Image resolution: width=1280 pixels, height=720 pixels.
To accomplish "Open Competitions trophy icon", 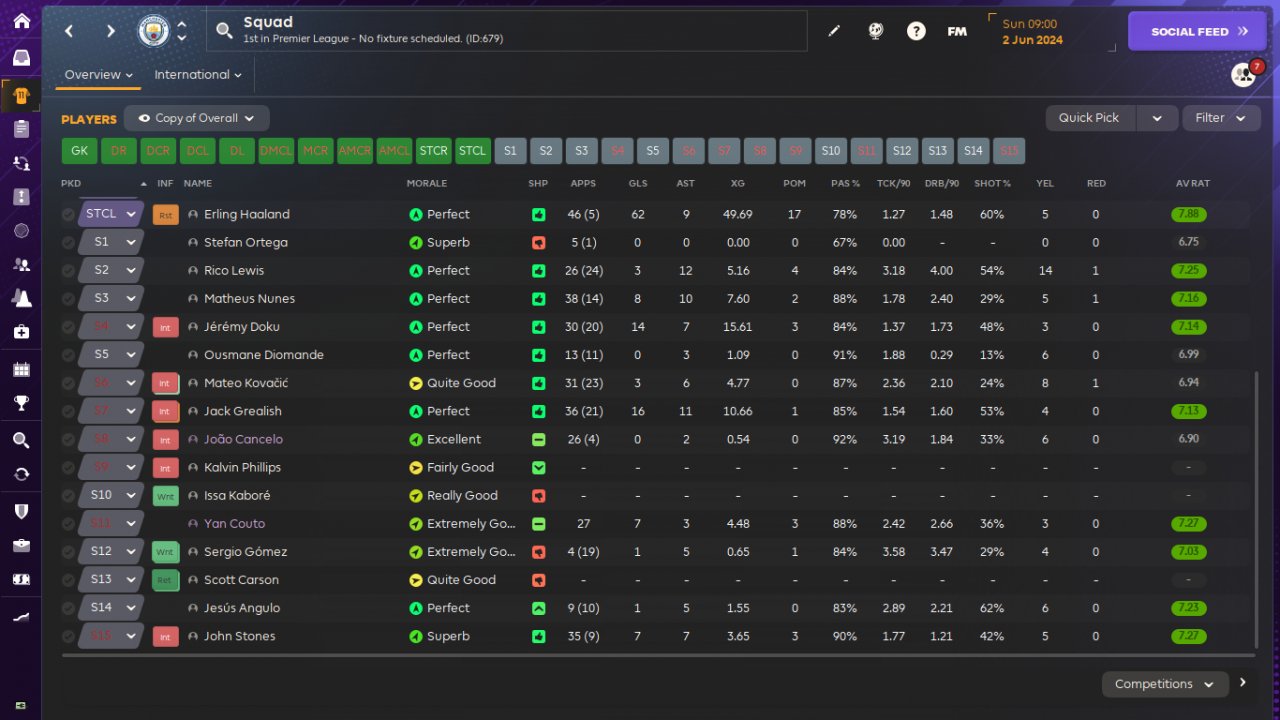I will tap(21, 403).
